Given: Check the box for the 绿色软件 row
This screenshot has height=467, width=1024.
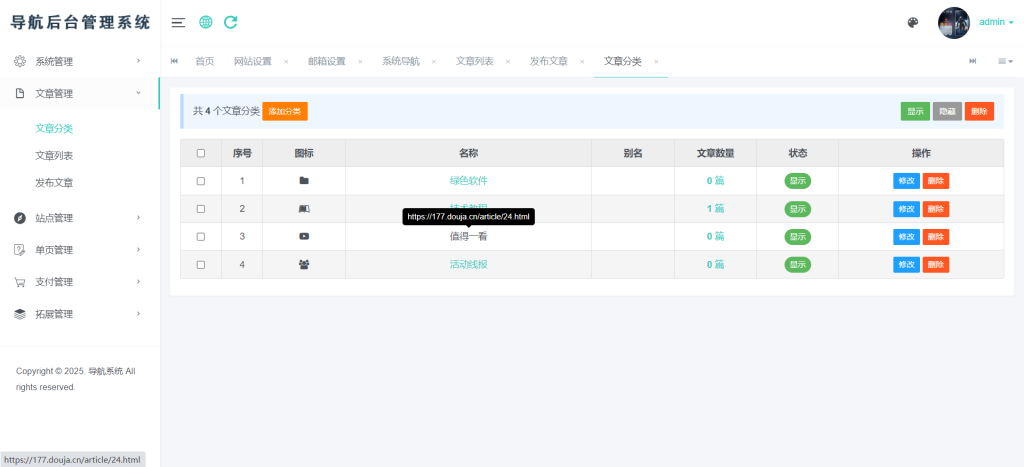Looking at the screenshot, I should (x=200, y=181).
